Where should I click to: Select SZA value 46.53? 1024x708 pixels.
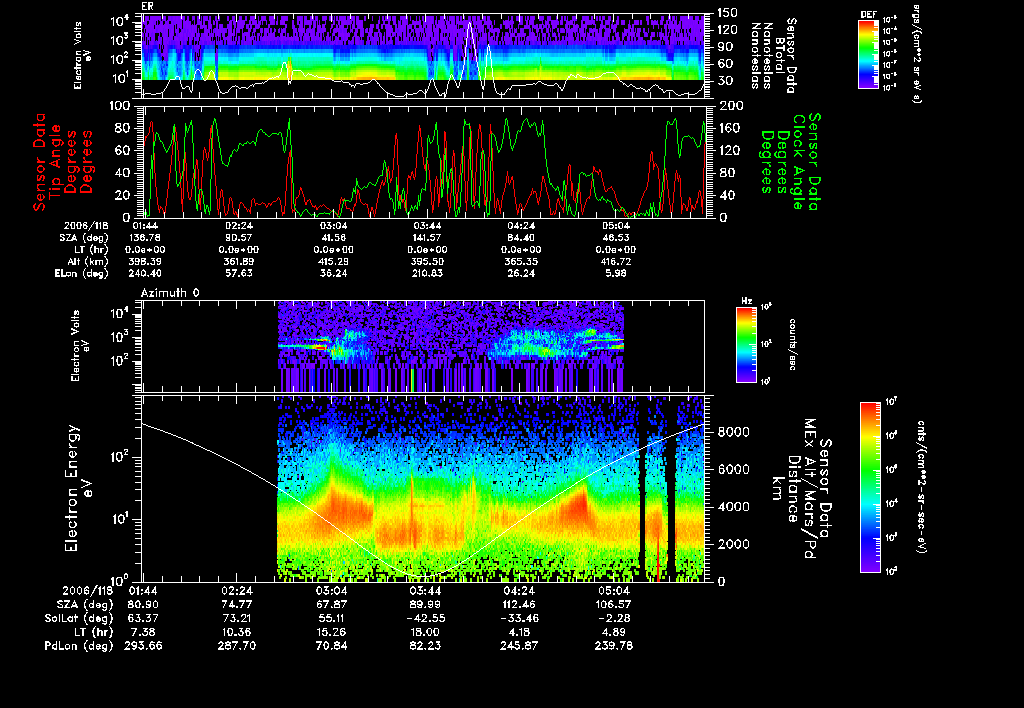(x=616, y=238)
